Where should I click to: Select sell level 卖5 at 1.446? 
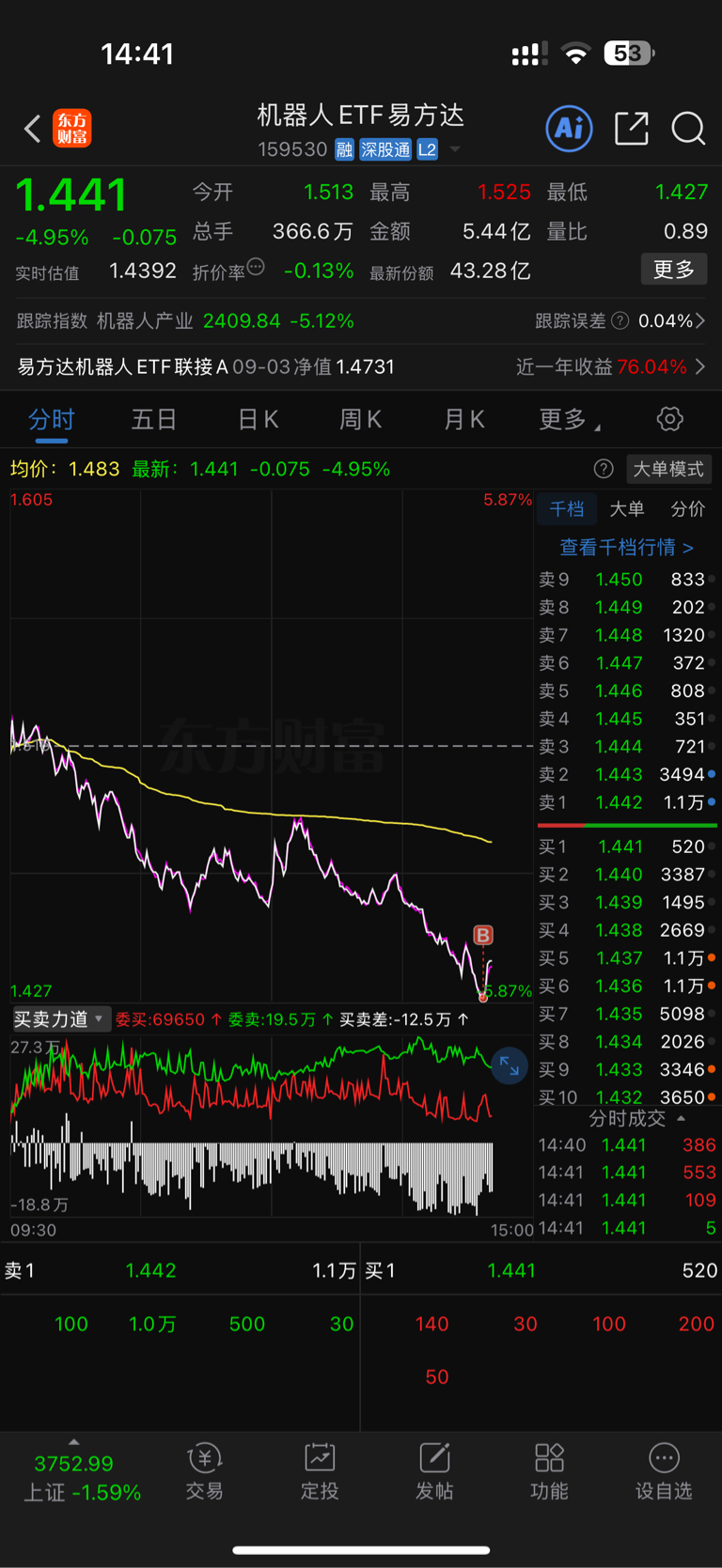pos(627,691)
